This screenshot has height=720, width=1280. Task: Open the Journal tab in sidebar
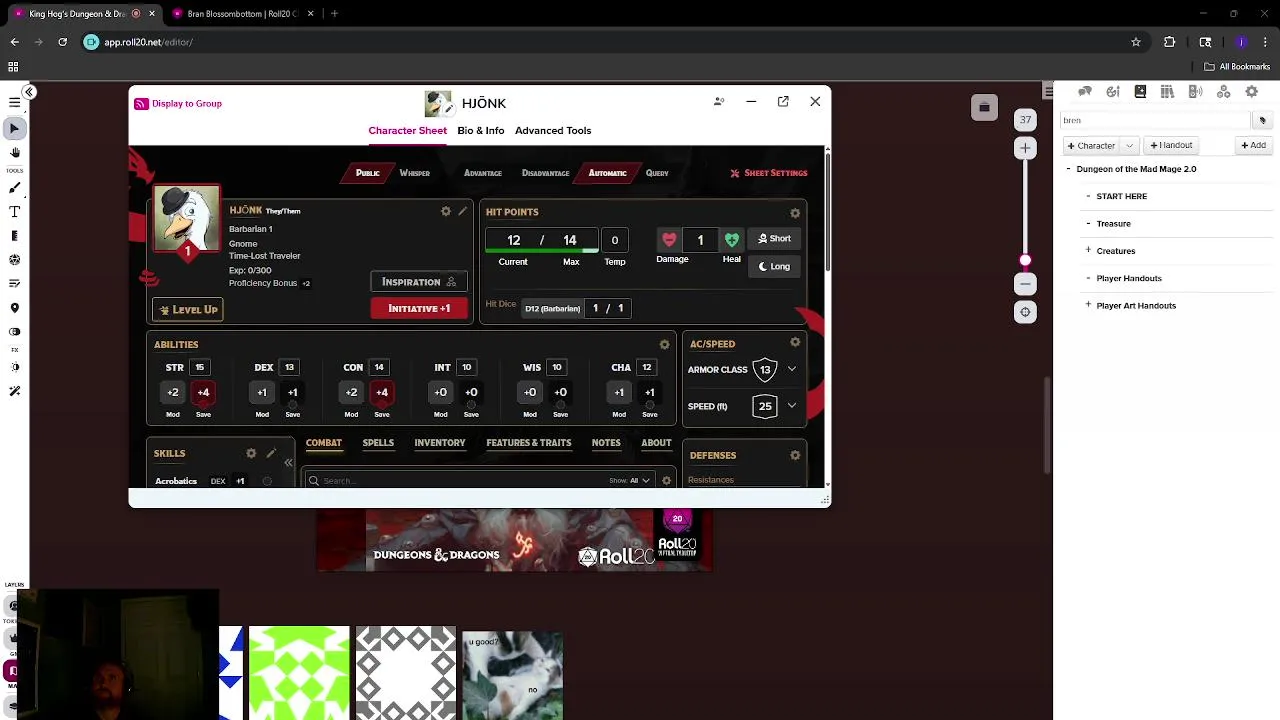(x=1140, y=92)
